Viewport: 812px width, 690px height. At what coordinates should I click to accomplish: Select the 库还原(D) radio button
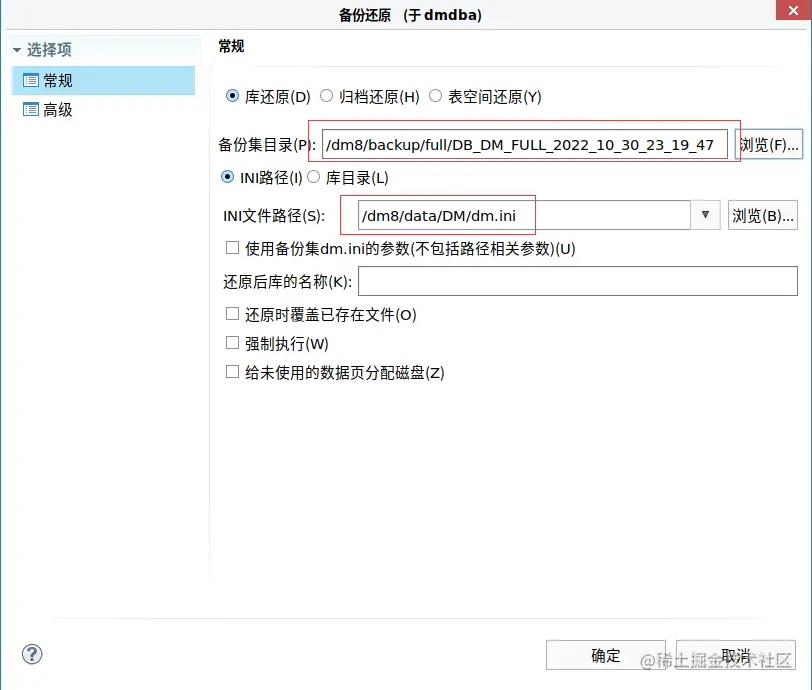click(232, 96)
